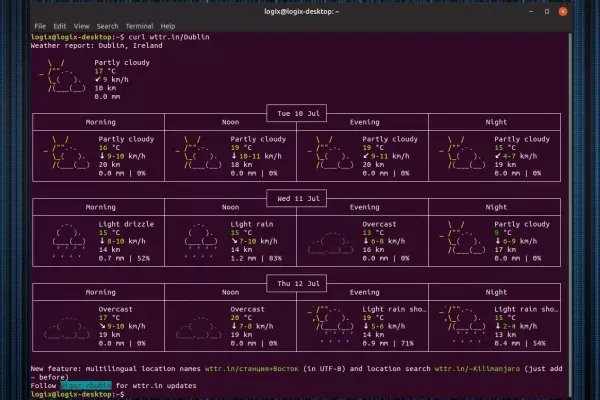The width and height of the screenshot is (600, 400).
Task: Click 'Evening' header under Thu 12 Jul
Action: [364, 292]
